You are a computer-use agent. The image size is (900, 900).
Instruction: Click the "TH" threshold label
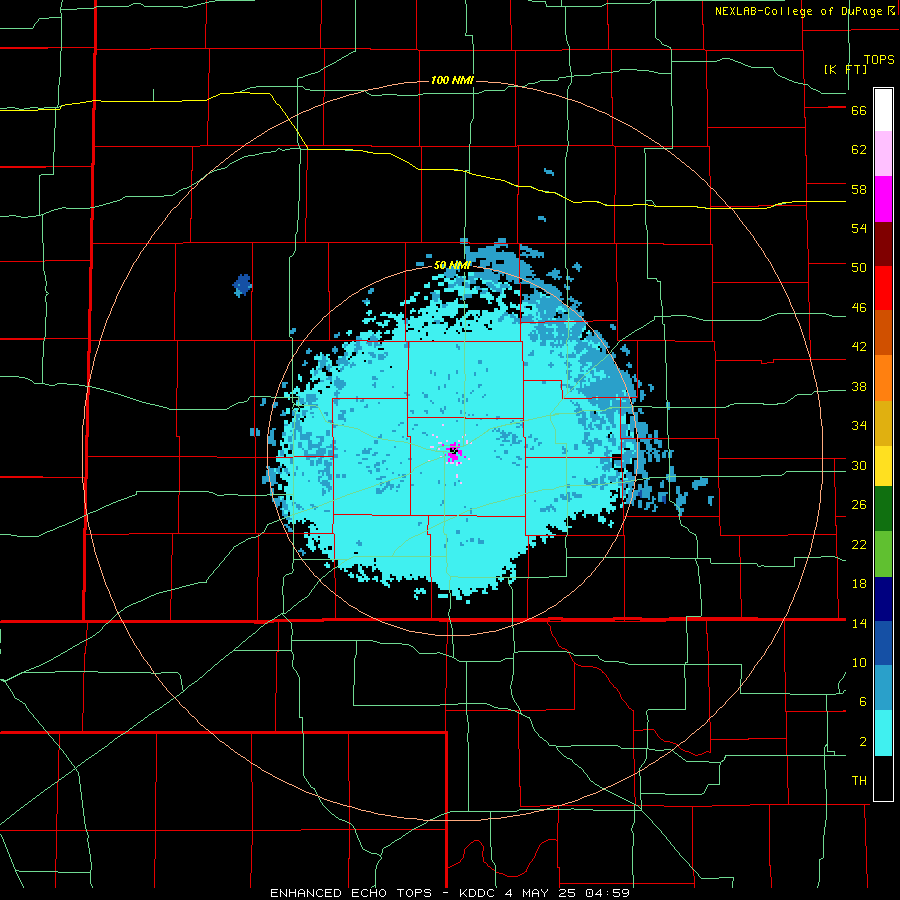pyautogui.click(x=859, y=781)
